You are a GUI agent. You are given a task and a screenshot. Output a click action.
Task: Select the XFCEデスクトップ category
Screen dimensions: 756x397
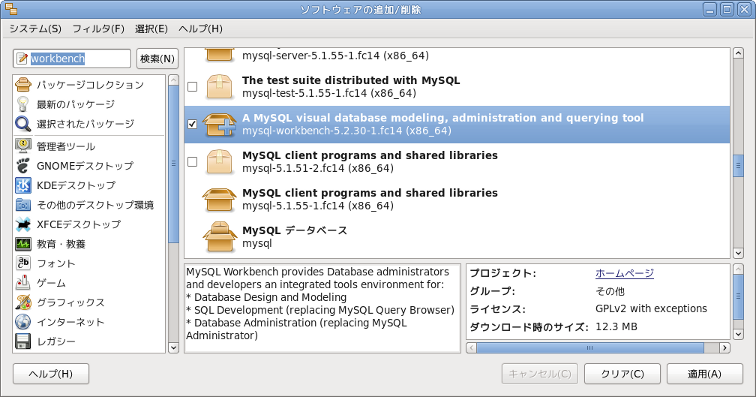(x=79, y=224)
